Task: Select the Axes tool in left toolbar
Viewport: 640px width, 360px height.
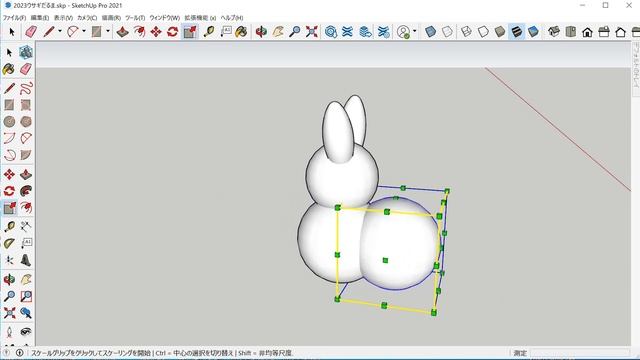Action: point(9,260)
